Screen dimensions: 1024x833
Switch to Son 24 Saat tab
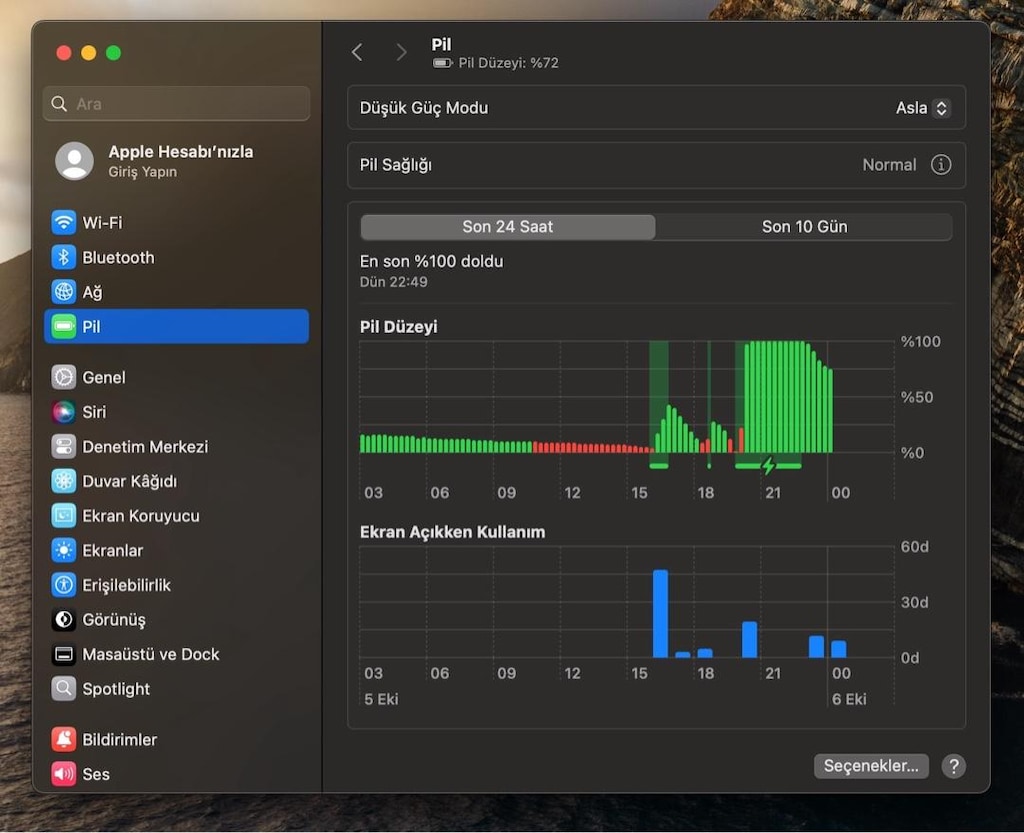click(x=507, y=227)
